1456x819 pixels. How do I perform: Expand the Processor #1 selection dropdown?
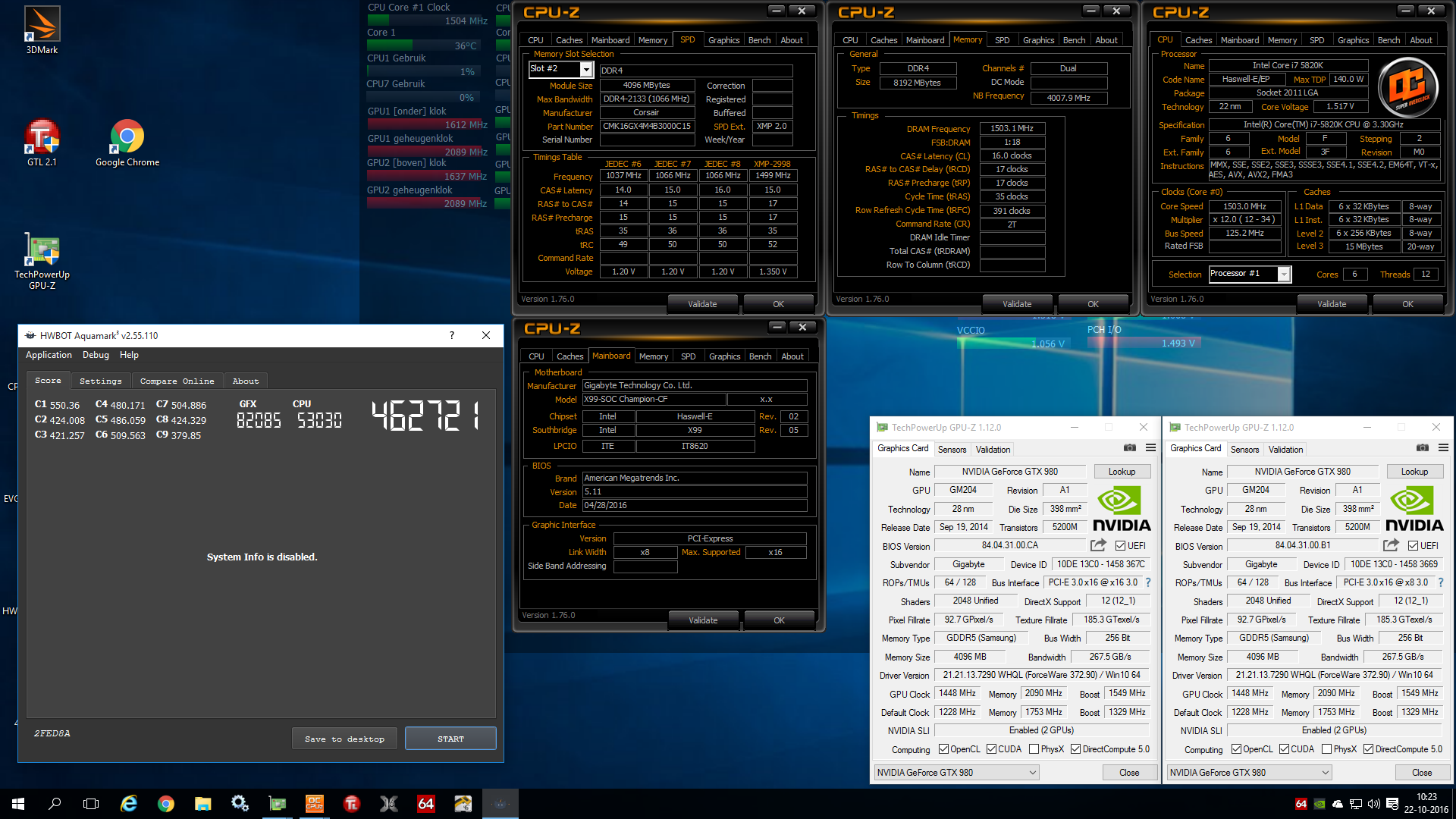point(1284,274)
